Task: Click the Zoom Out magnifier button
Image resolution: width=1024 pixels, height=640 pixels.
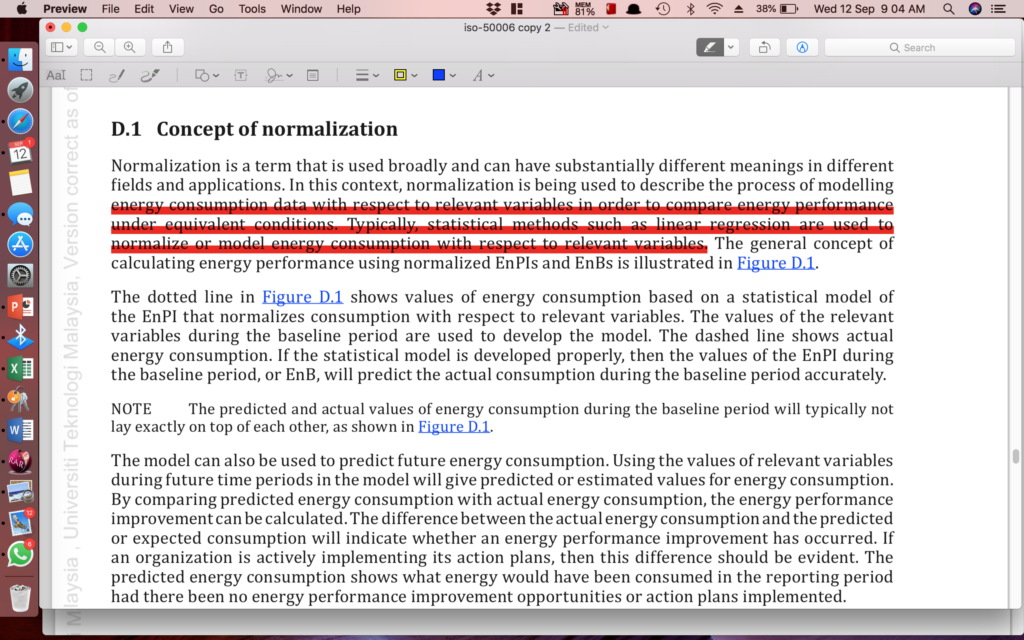Action: [99, 47]
